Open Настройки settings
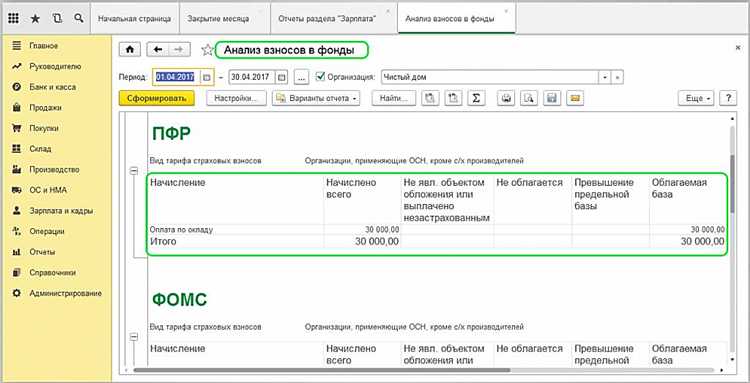The height and width of the screenshot is (383, 750). click(236, 98)
